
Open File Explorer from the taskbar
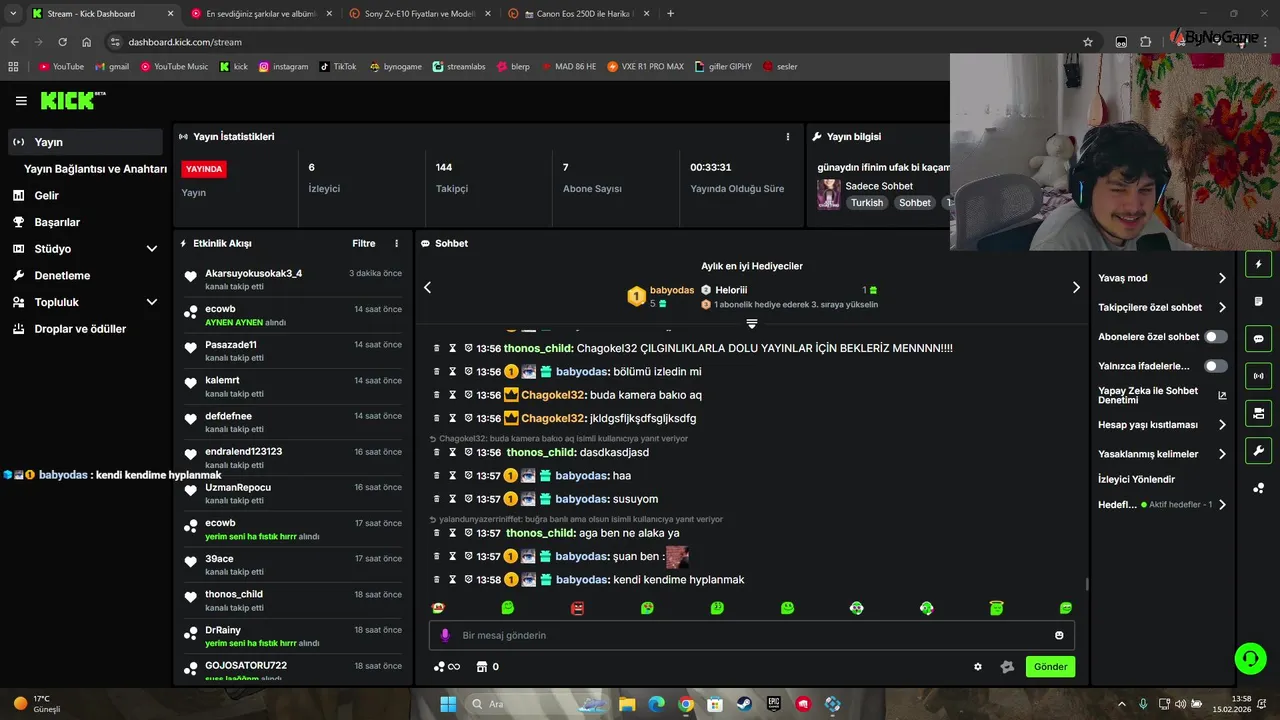[x=626, y=704]
